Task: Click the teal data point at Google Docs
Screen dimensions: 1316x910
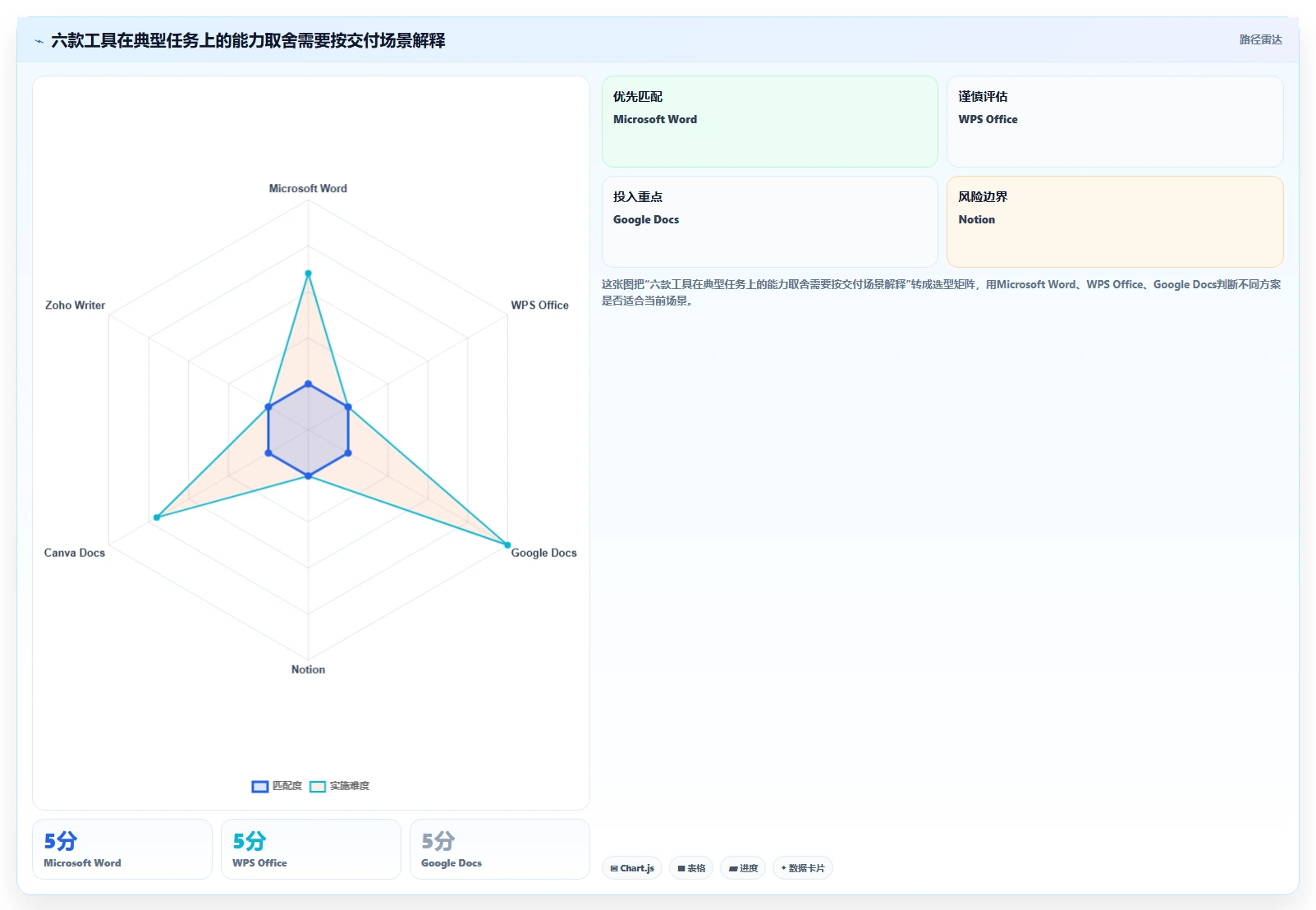Action: tap(507, 545)
